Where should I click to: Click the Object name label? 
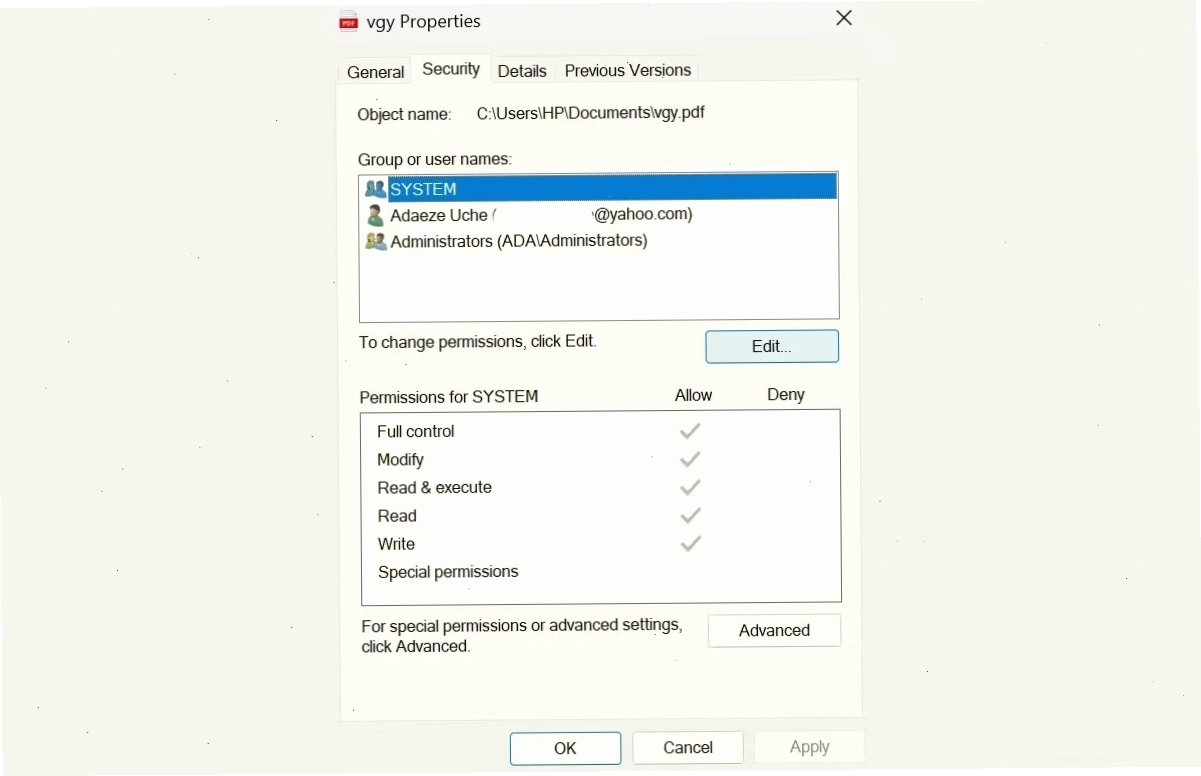[404, 115]
